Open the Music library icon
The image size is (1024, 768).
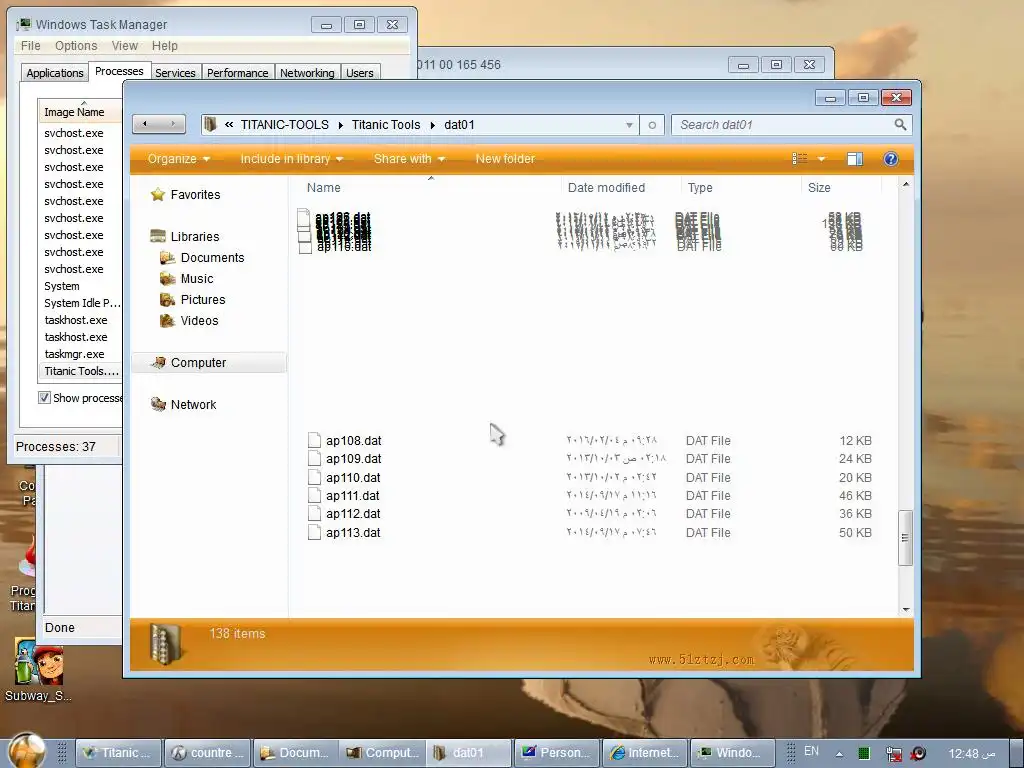168,279
